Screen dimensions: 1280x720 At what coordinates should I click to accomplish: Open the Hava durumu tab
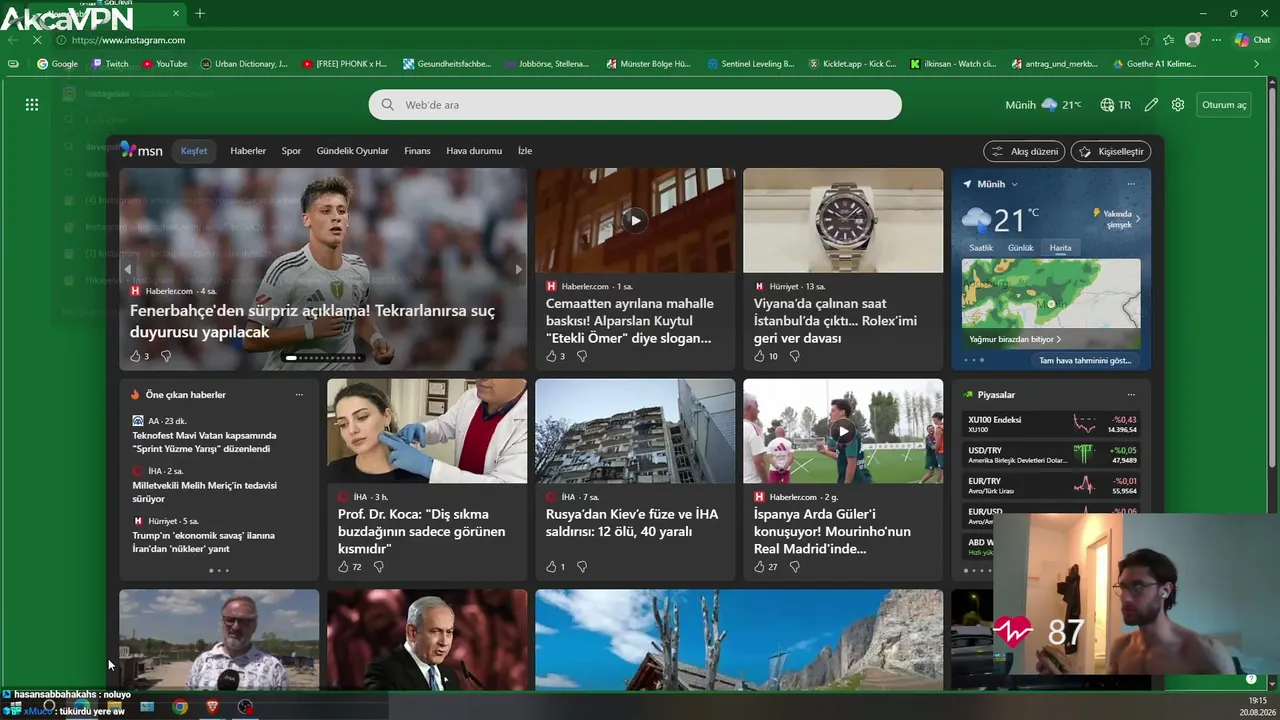(474, 151)
